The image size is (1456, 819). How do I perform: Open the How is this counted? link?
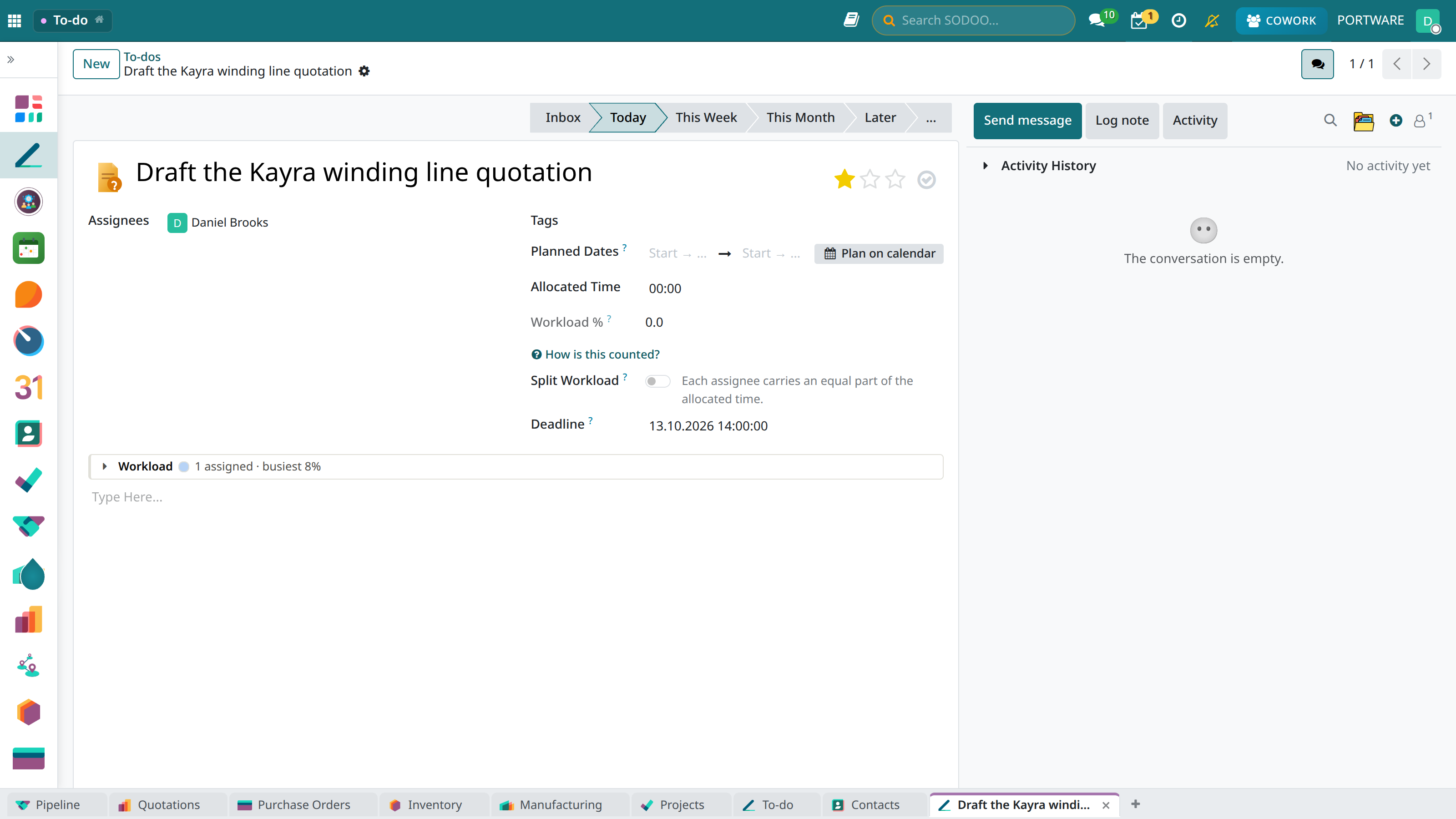595,354
